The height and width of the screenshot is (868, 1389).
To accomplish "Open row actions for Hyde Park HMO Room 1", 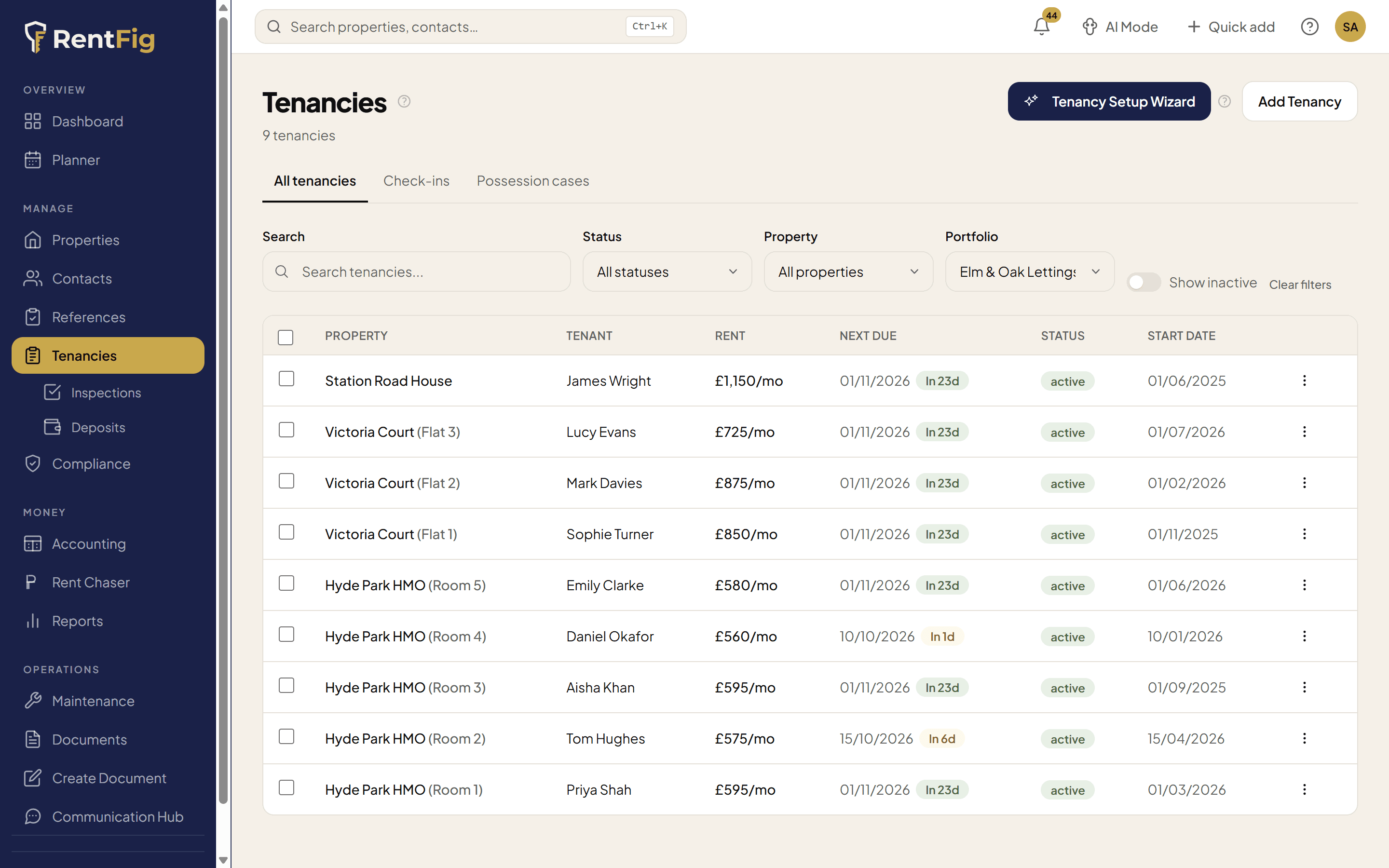I will click(x=1304, y=789).
